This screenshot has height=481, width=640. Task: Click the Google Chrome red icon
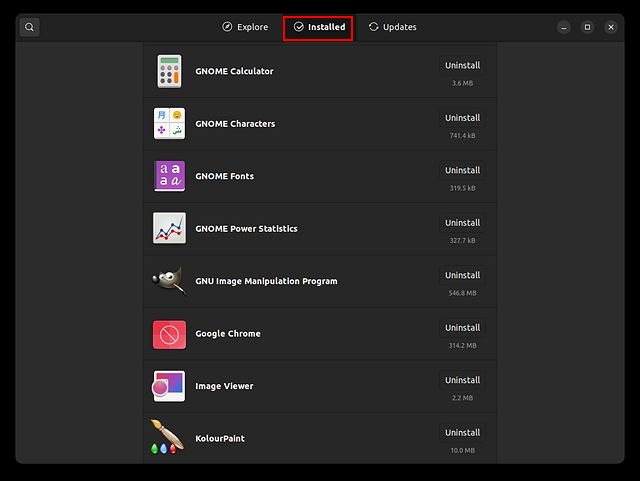click(169, 335)
